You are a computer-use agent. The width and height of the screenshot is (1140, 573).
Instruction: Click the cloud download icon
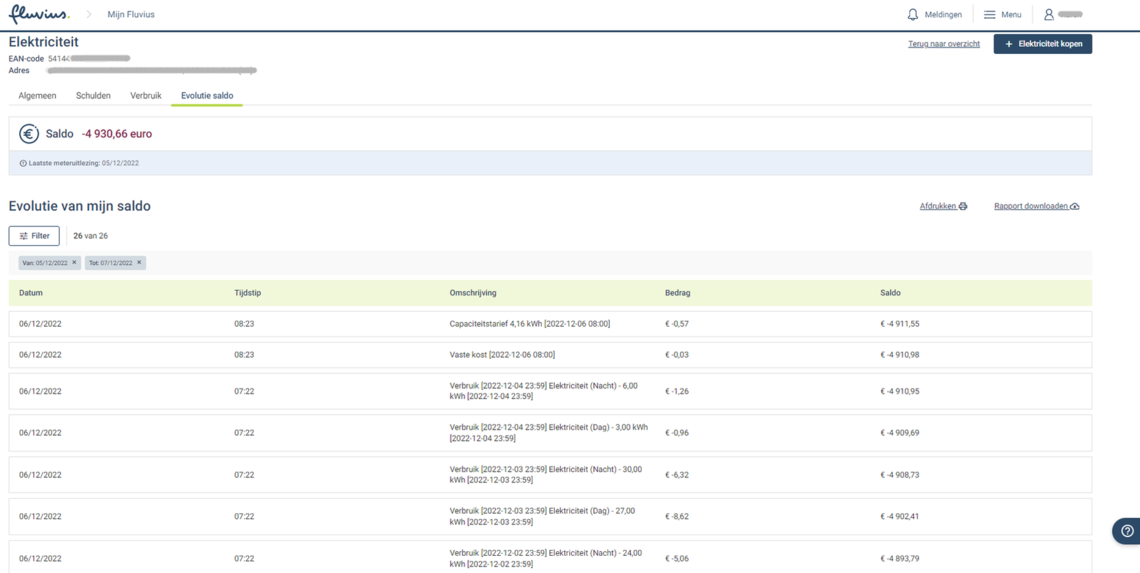click(1075, 207)
